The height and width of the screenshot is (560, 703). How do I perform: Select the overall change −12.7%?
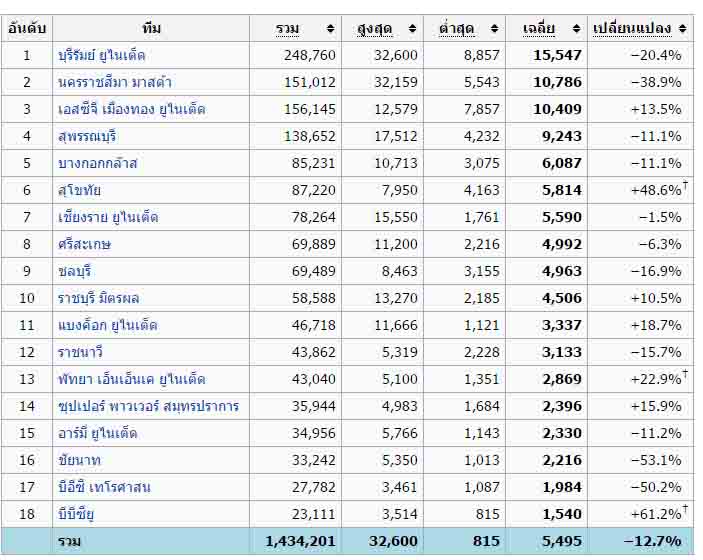tap(653, 541)
